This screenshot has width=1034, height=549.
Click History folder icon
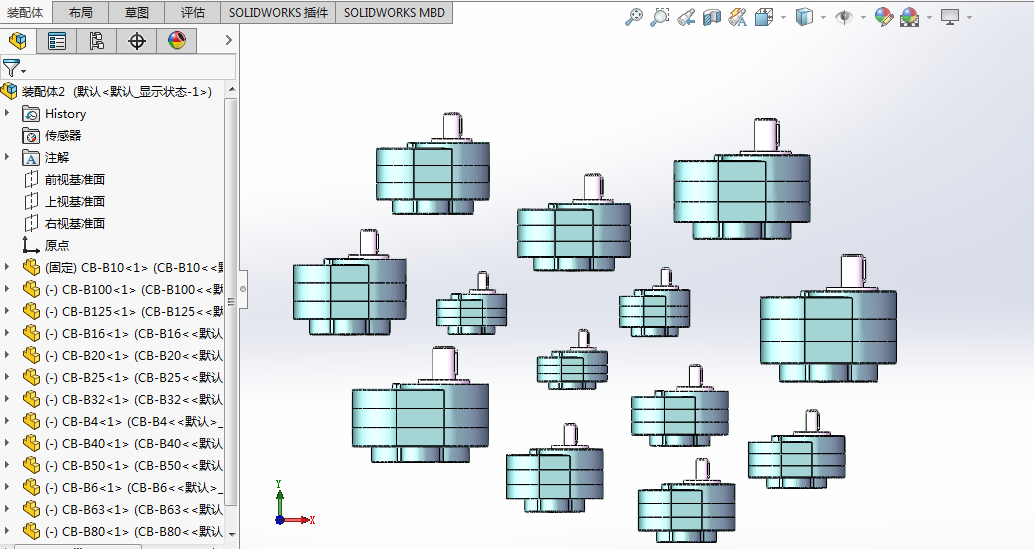tap(31, 113)
